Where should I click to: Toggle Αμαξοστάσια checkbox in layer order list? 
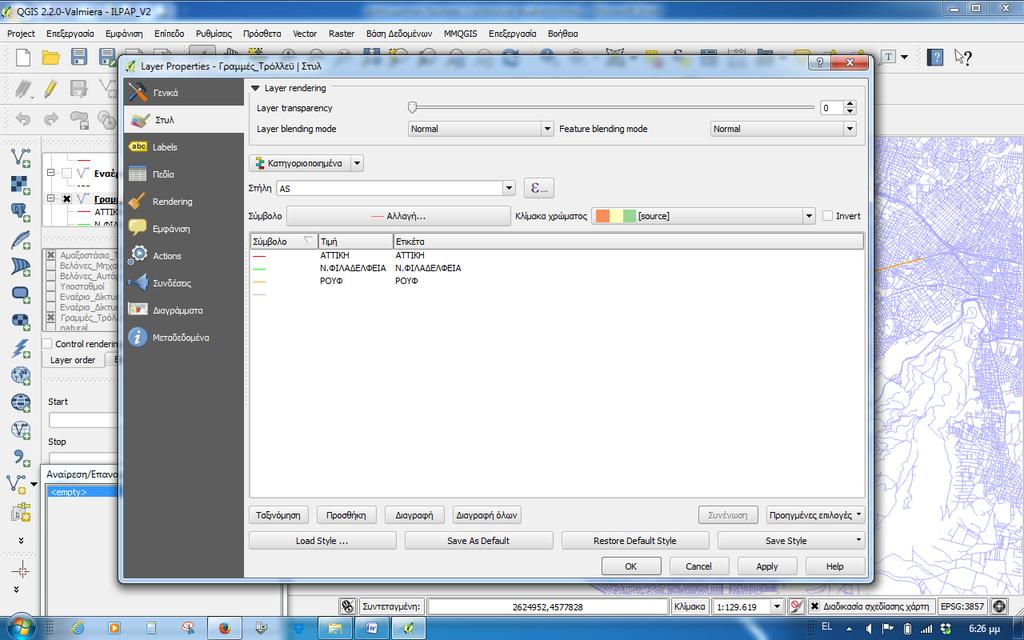click(51, 255)
